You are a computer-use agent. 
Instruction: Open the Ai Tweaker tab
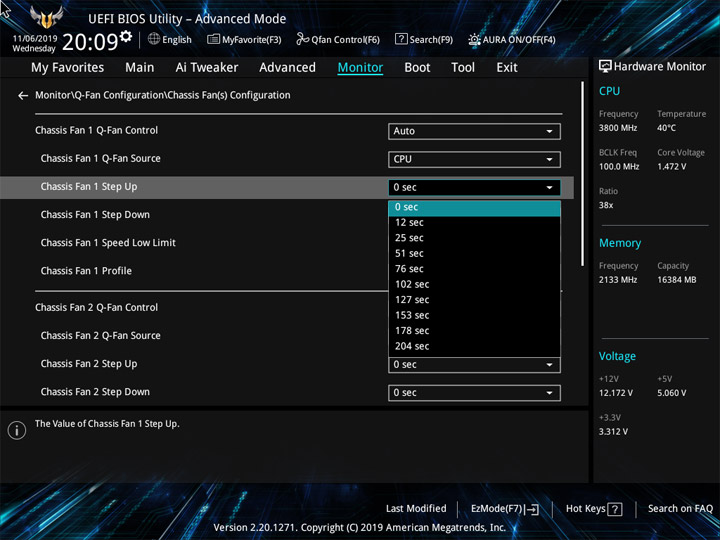[x=207, y=68]
